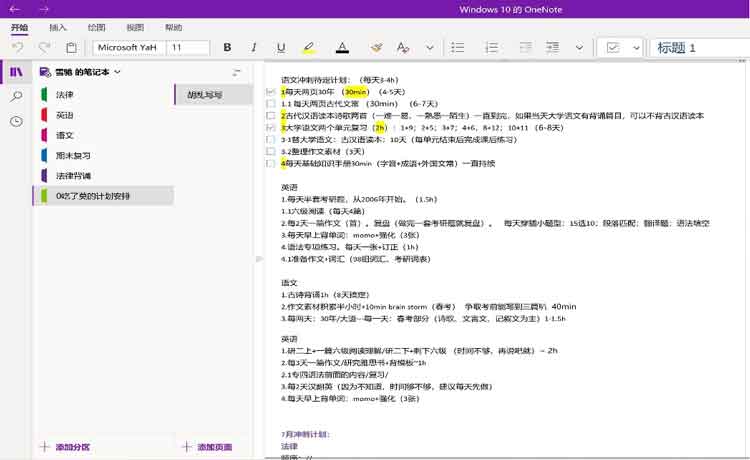750x460 pixels.
Task: Open the tags dropdown arrow
Action: [x=636, y=47]
